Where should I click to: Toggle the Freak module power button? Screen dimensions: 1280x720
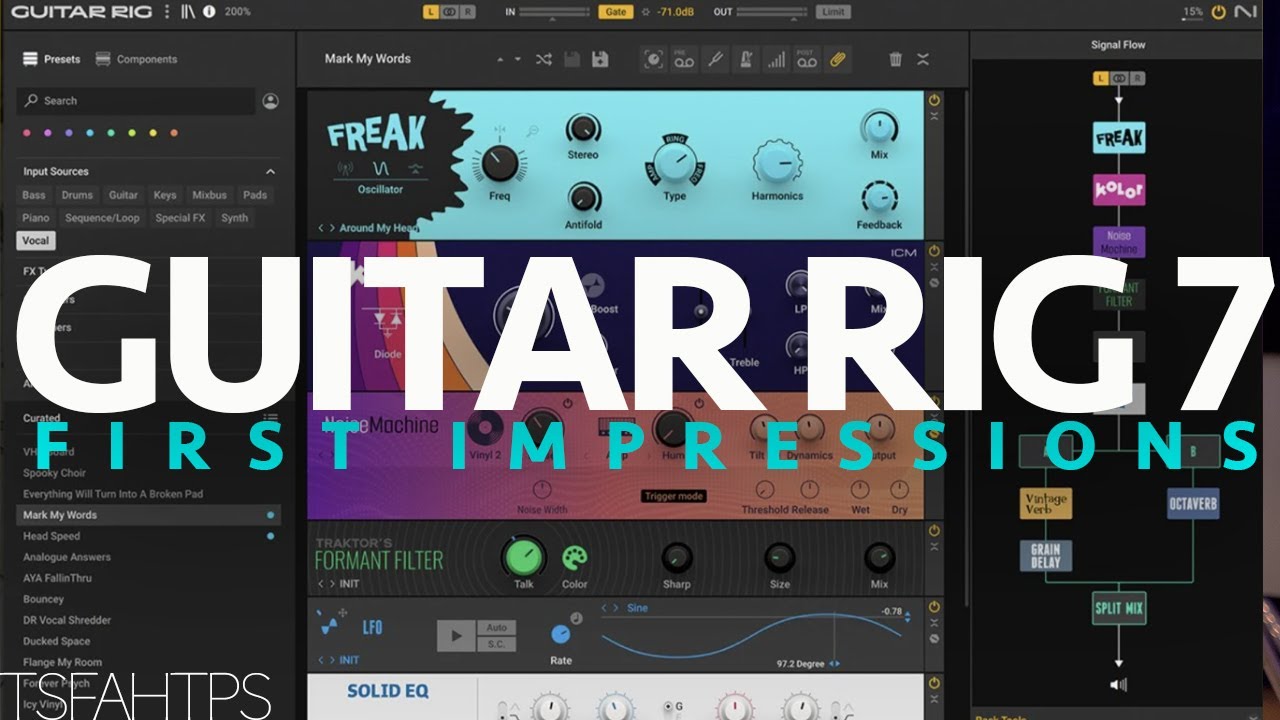934,100
